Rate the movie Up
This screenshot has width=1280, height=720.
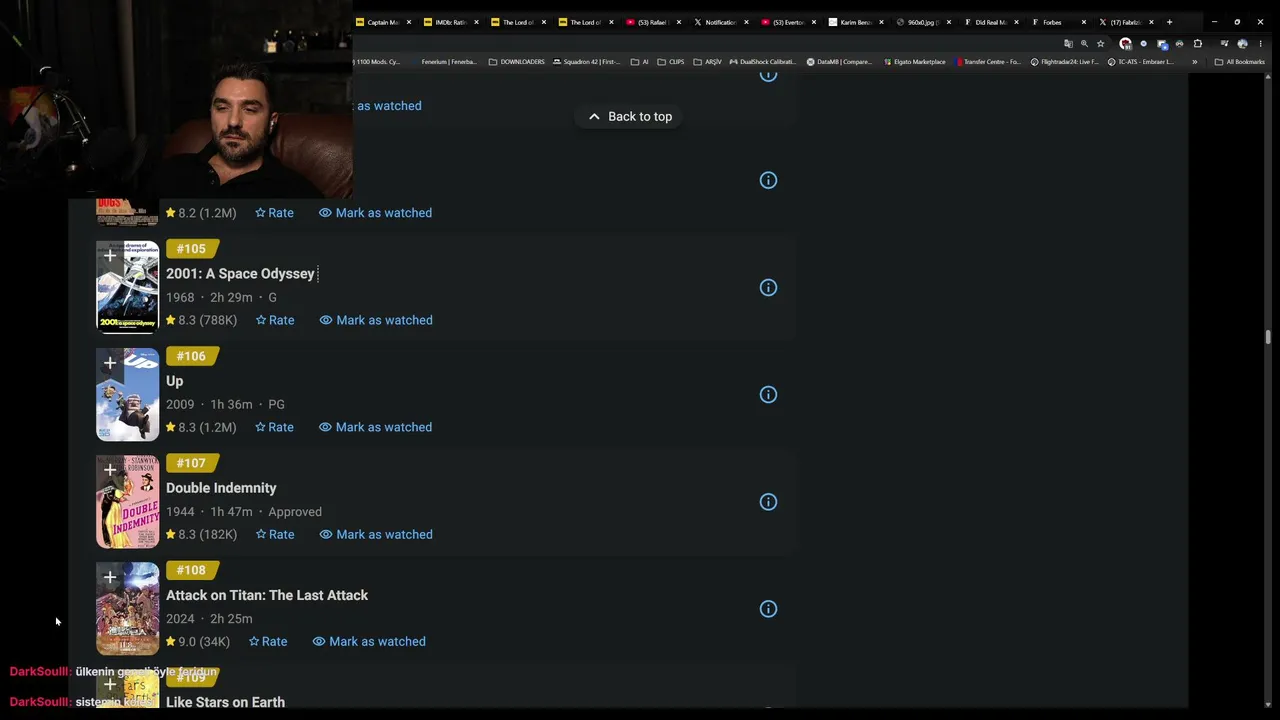274,427
